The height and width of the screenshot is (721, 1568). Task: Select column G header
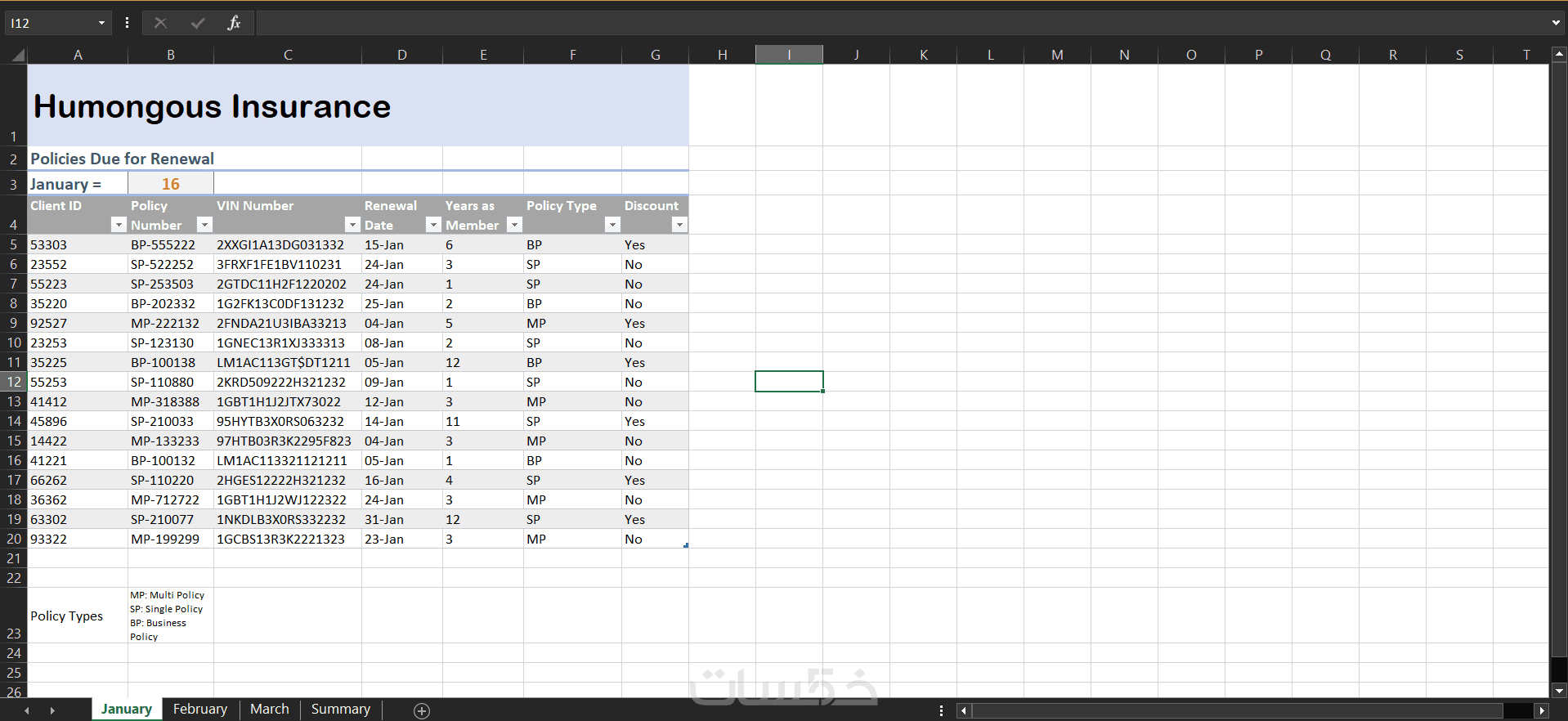coord(656,55)
